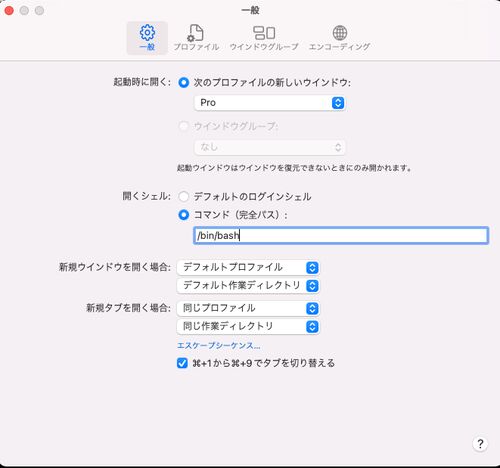Screen dimensions: 500x468
Task: Click the エスケープシーケンス... link
Action: pos(218,346)
